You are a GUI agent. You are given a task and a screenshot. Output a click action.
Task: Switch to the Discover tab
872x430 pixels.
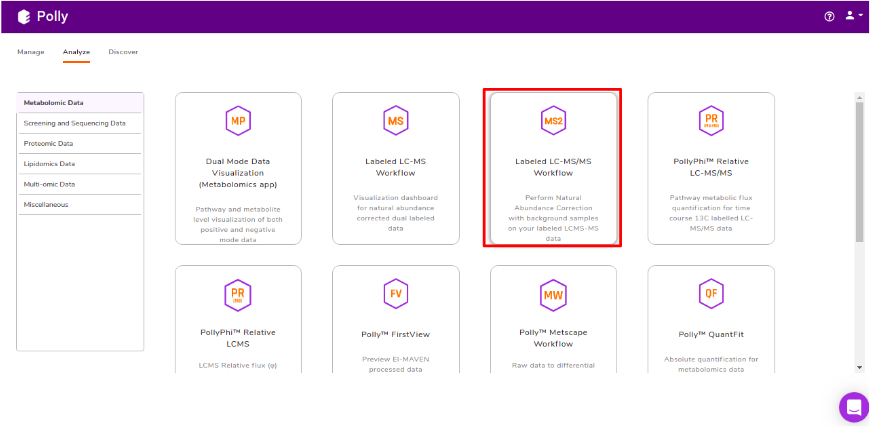pos(123,52)
